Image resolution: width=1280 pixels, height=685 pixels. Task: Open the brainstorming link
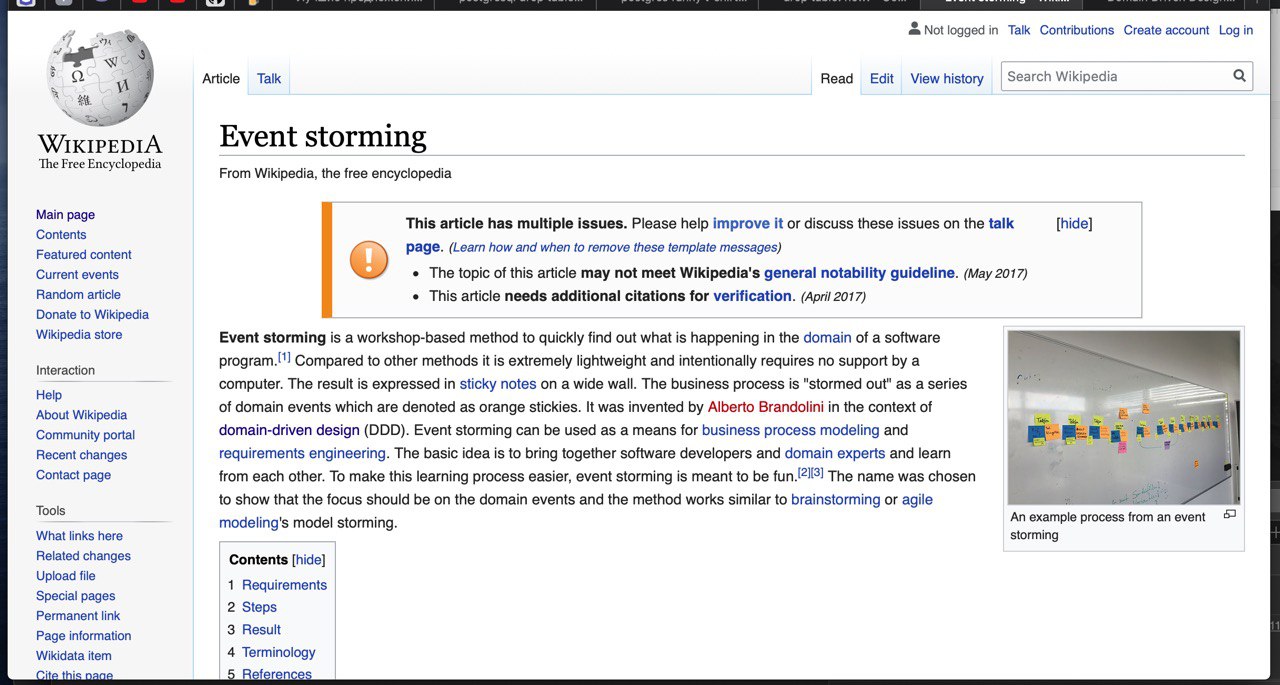tap(836, 499)
